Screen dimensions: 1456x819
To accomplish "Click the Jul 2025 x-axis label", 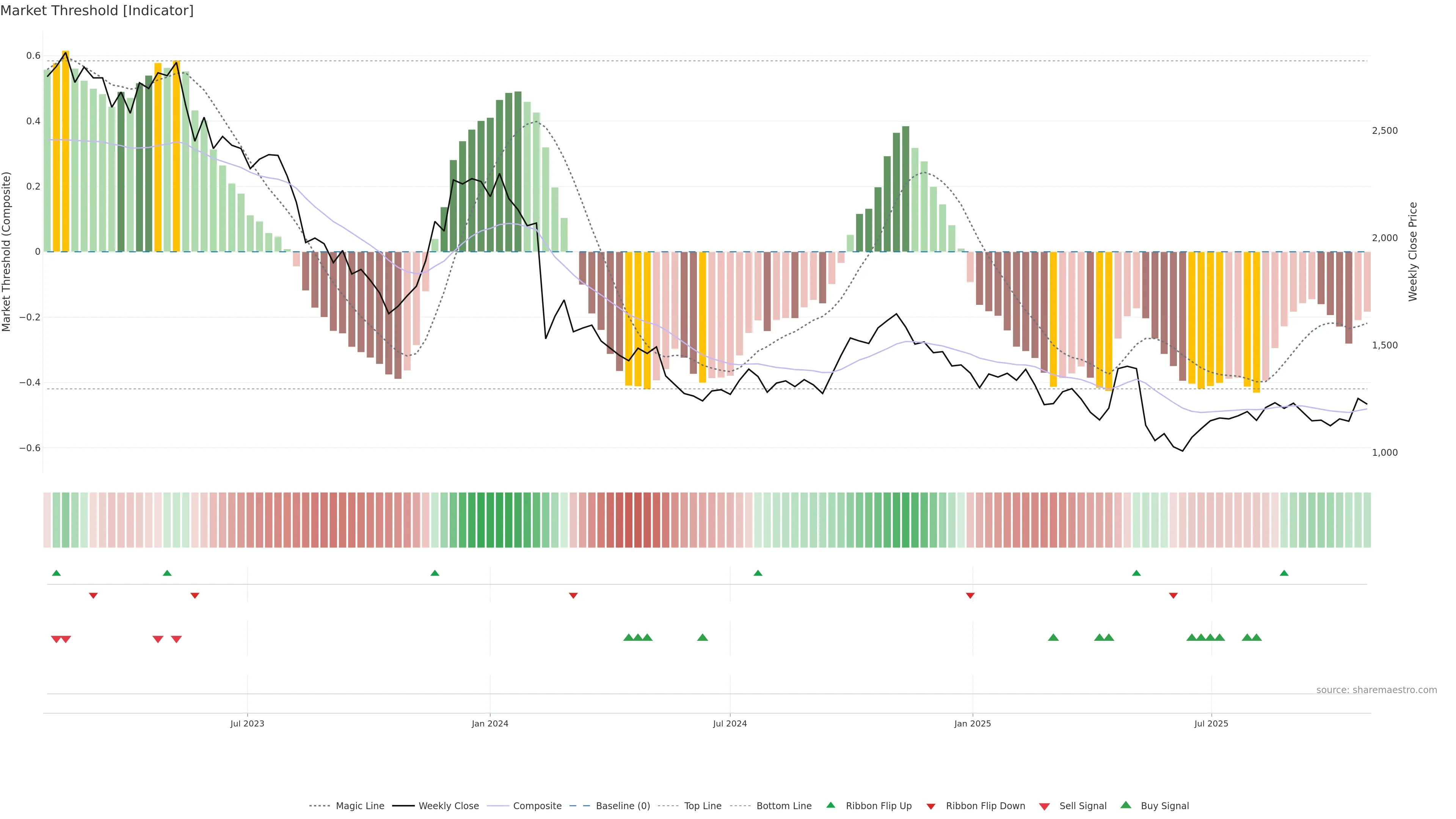I will pos(1211,723).
